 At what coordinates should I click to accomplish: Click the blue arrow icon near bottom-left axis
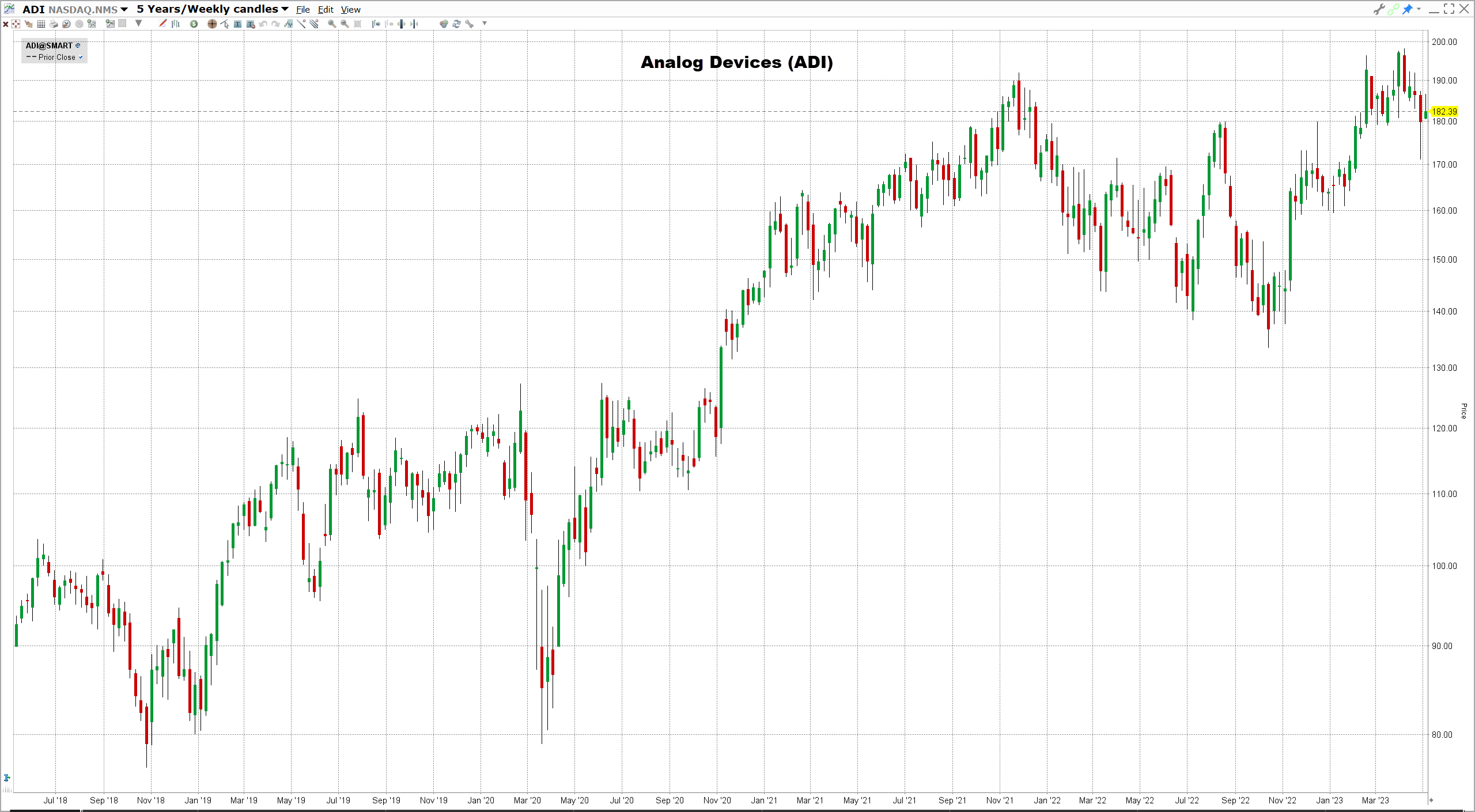click(7, 777)
